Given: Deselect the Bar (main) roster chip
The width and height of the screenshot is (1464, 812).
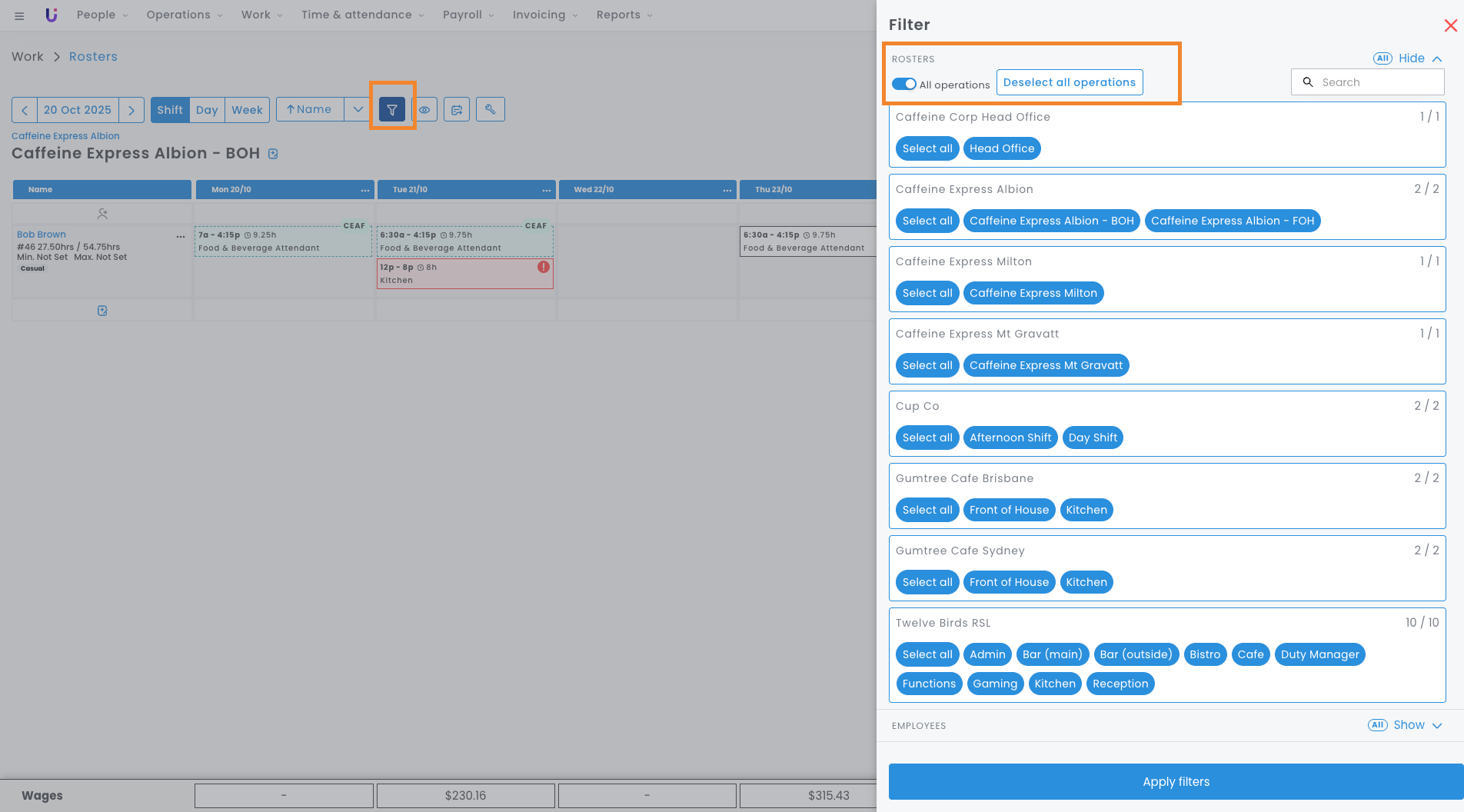Looking at the screenshot, I should tap(1052, 654).
